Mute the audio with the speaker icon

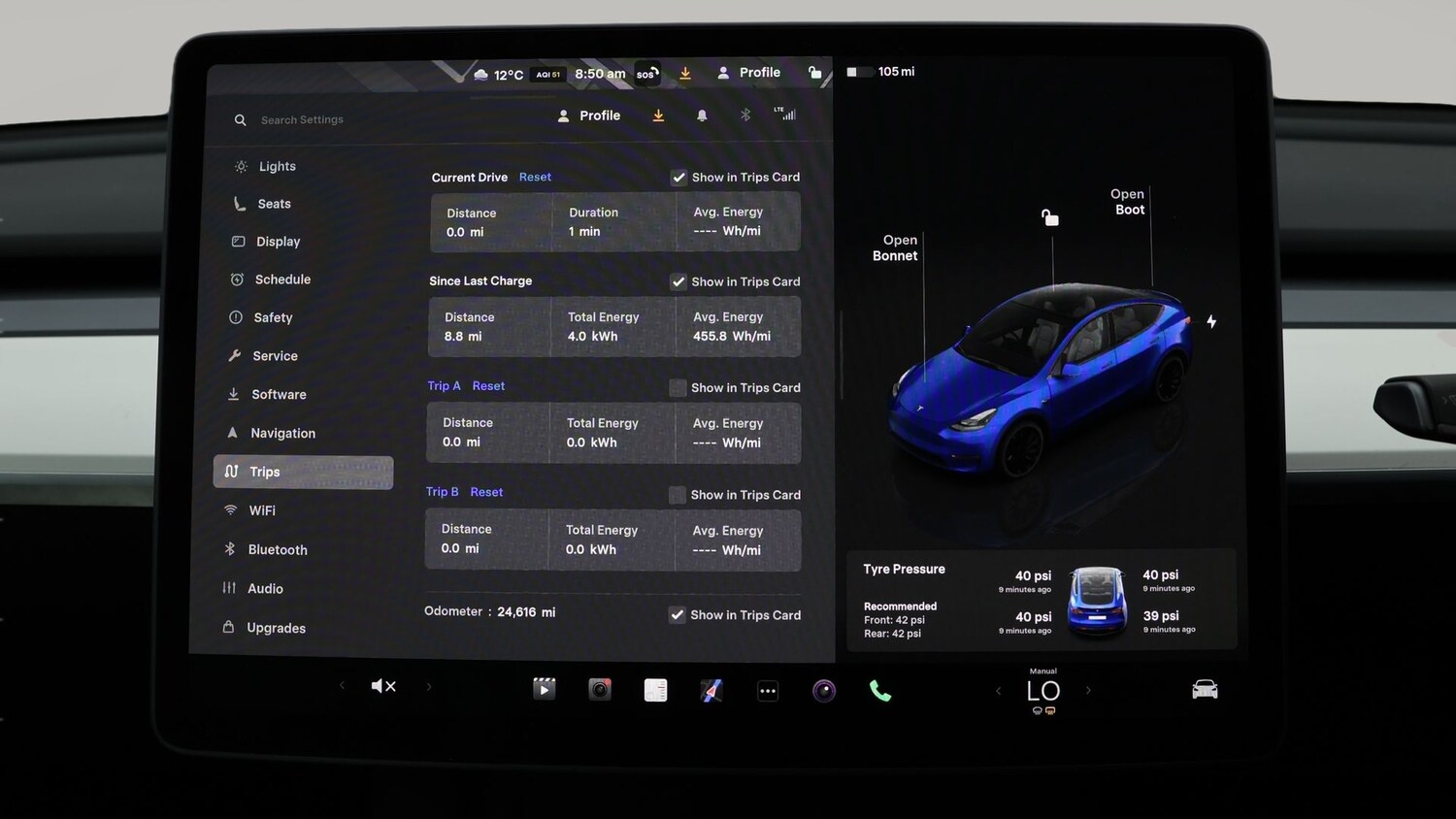point(383,685)
